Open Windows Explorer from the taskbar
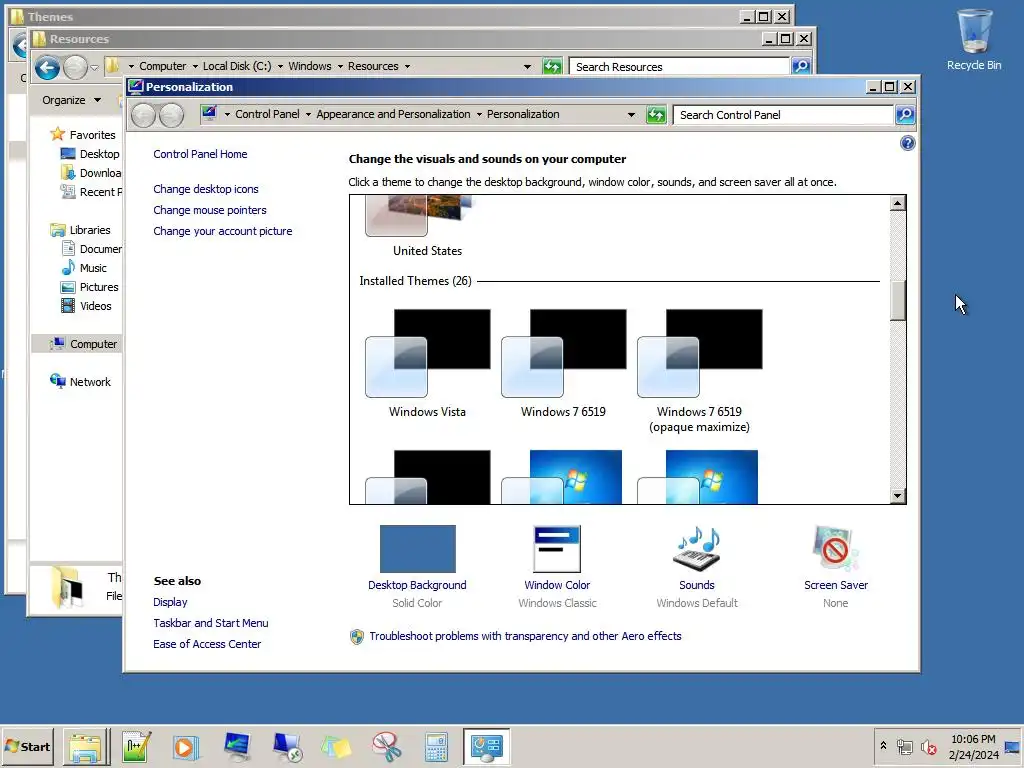This screenshot has height=768, width=1024. click(x=86, y=747)
